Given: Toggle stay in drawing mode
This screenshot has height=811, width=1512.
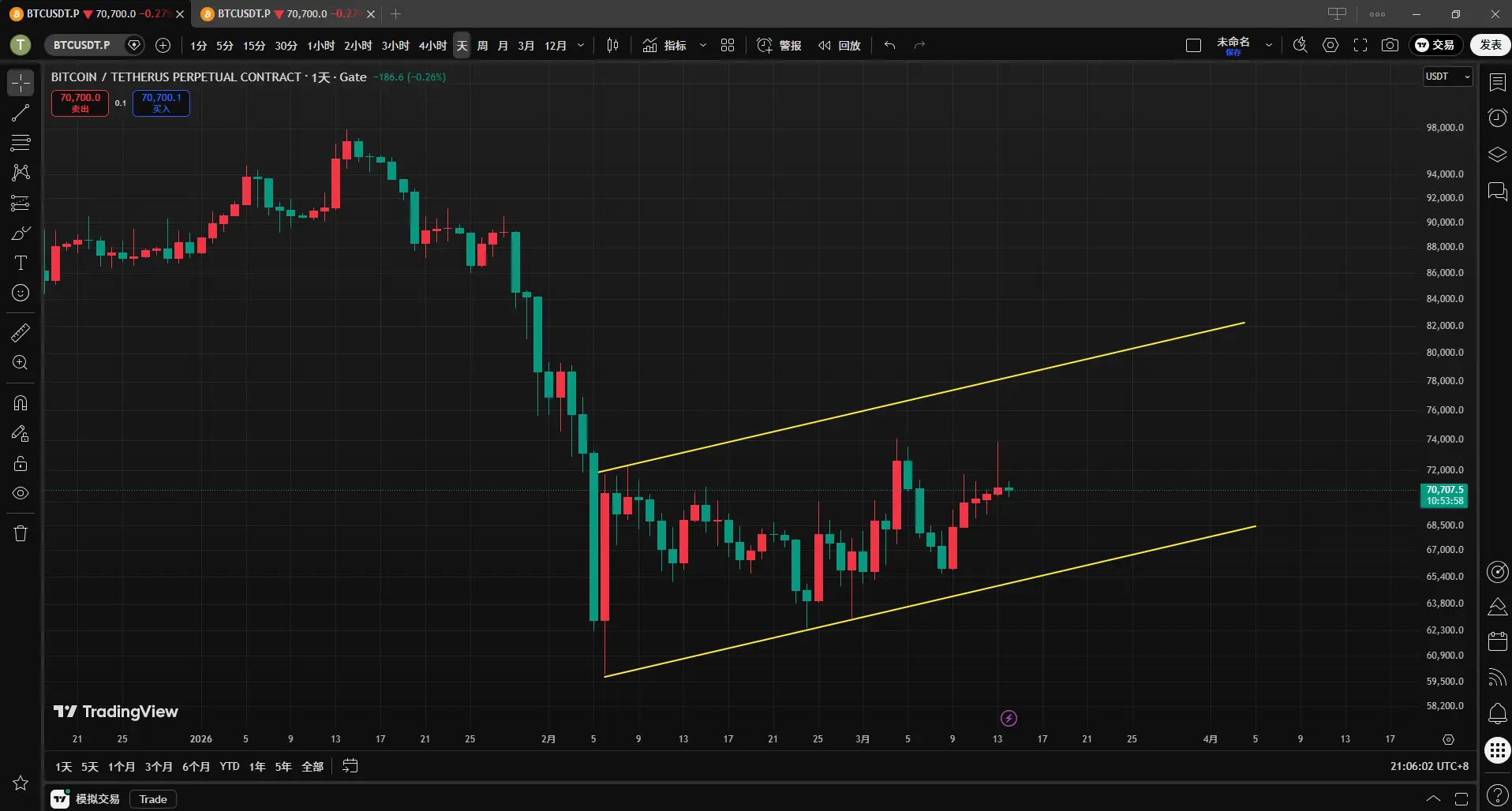Looking at the screenshot, I should click(x=21, y=433).
